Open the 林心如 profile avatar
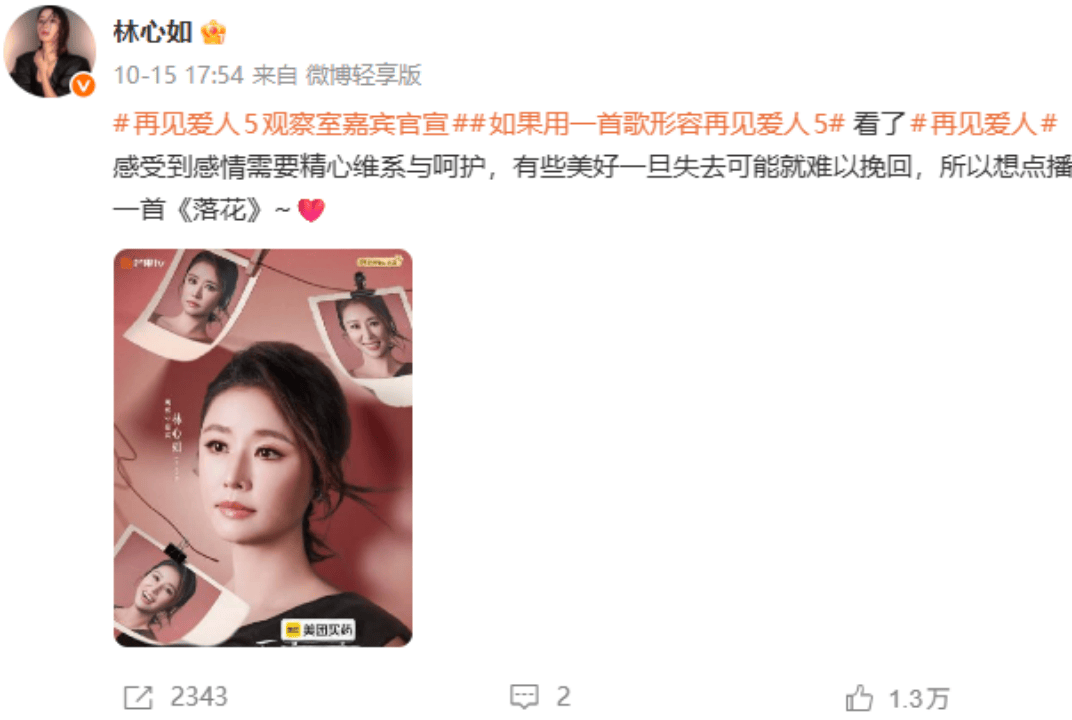This screenshot has height=720, width=1072. pos(50,52)
